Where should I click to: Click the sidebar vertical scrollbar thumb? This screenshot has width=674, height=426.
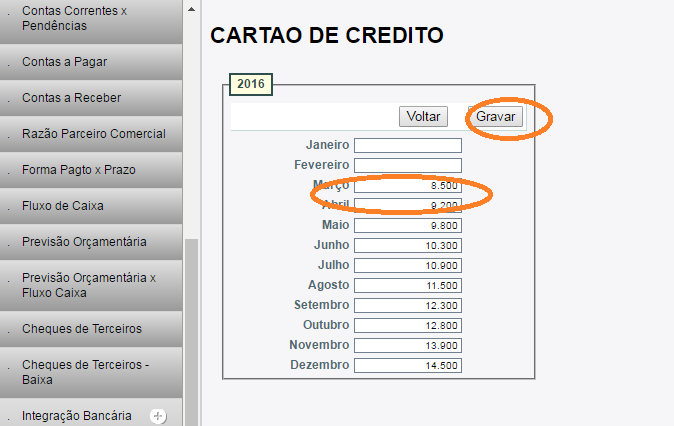click(191, 330)
